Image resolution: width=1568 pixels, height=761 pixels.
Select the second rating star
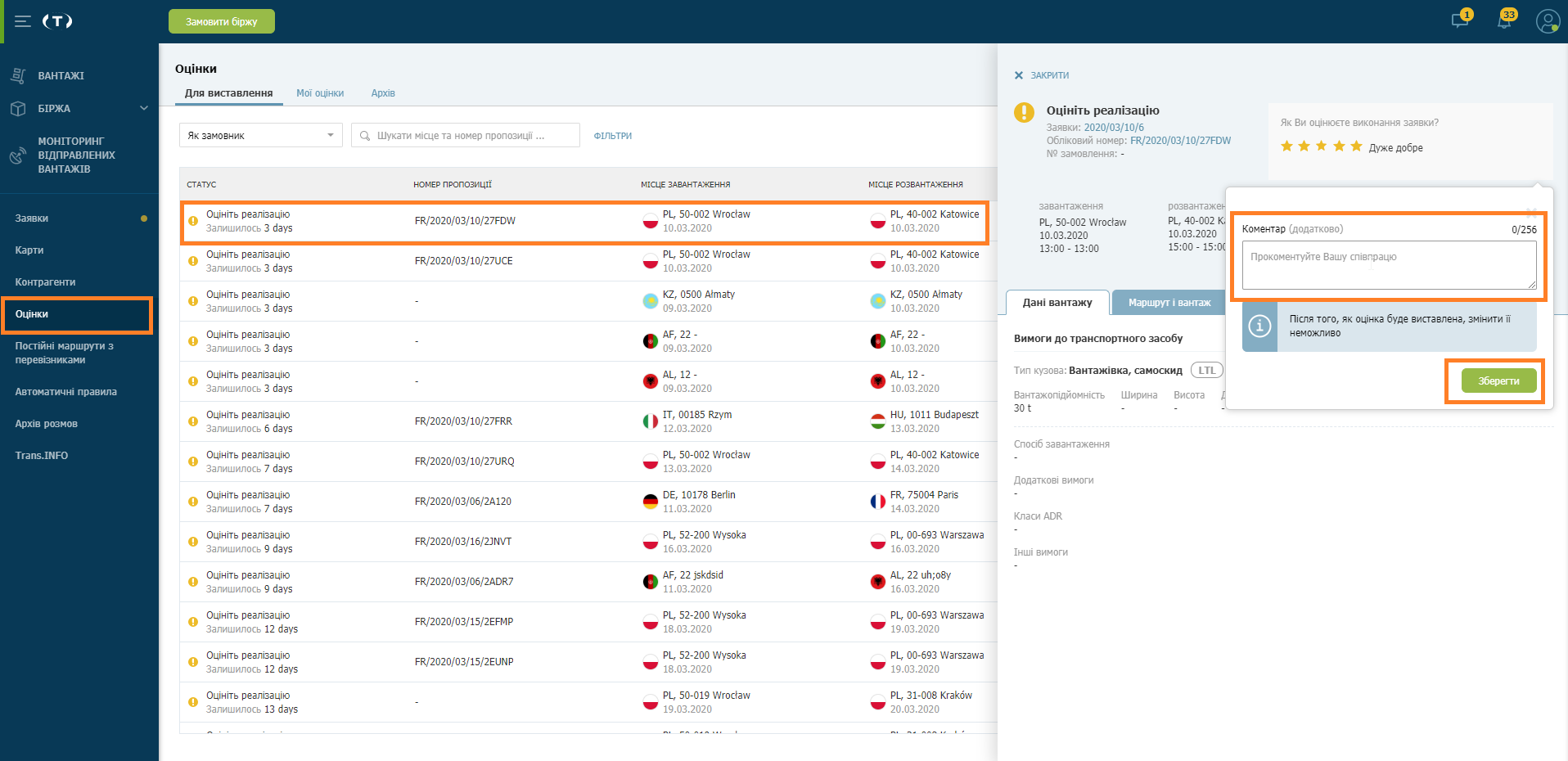pyautogui.click(x=1304, y=146)
